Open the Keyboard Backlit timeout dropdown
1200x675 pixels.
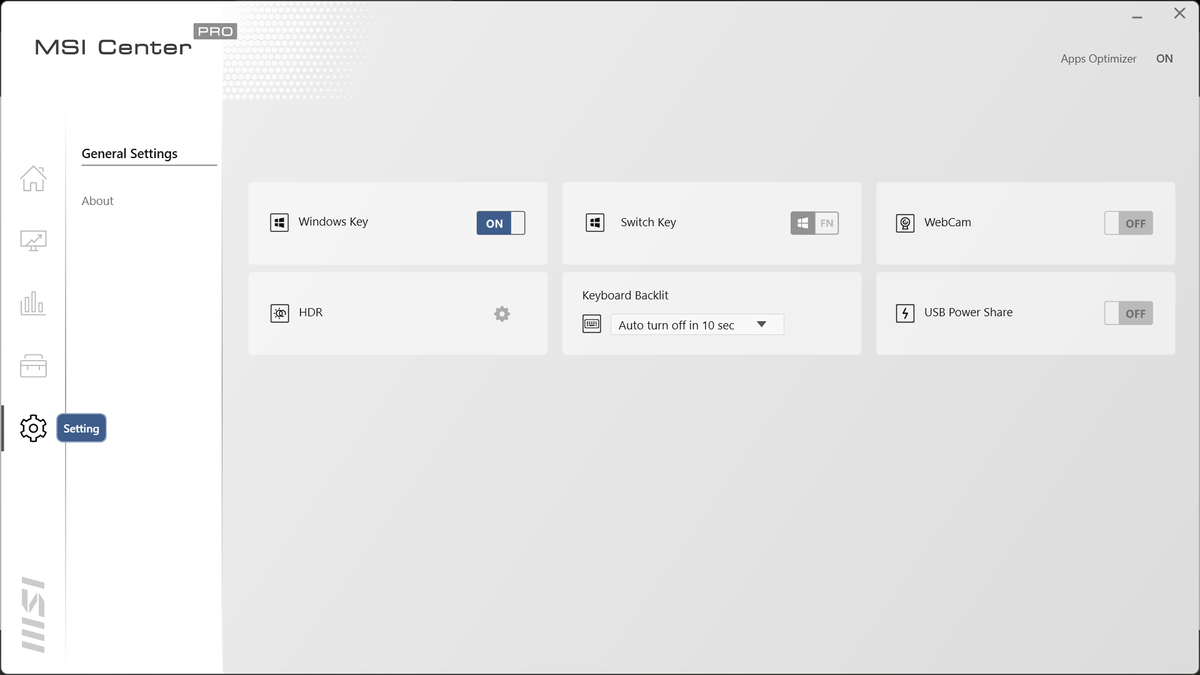click(697, 325)
